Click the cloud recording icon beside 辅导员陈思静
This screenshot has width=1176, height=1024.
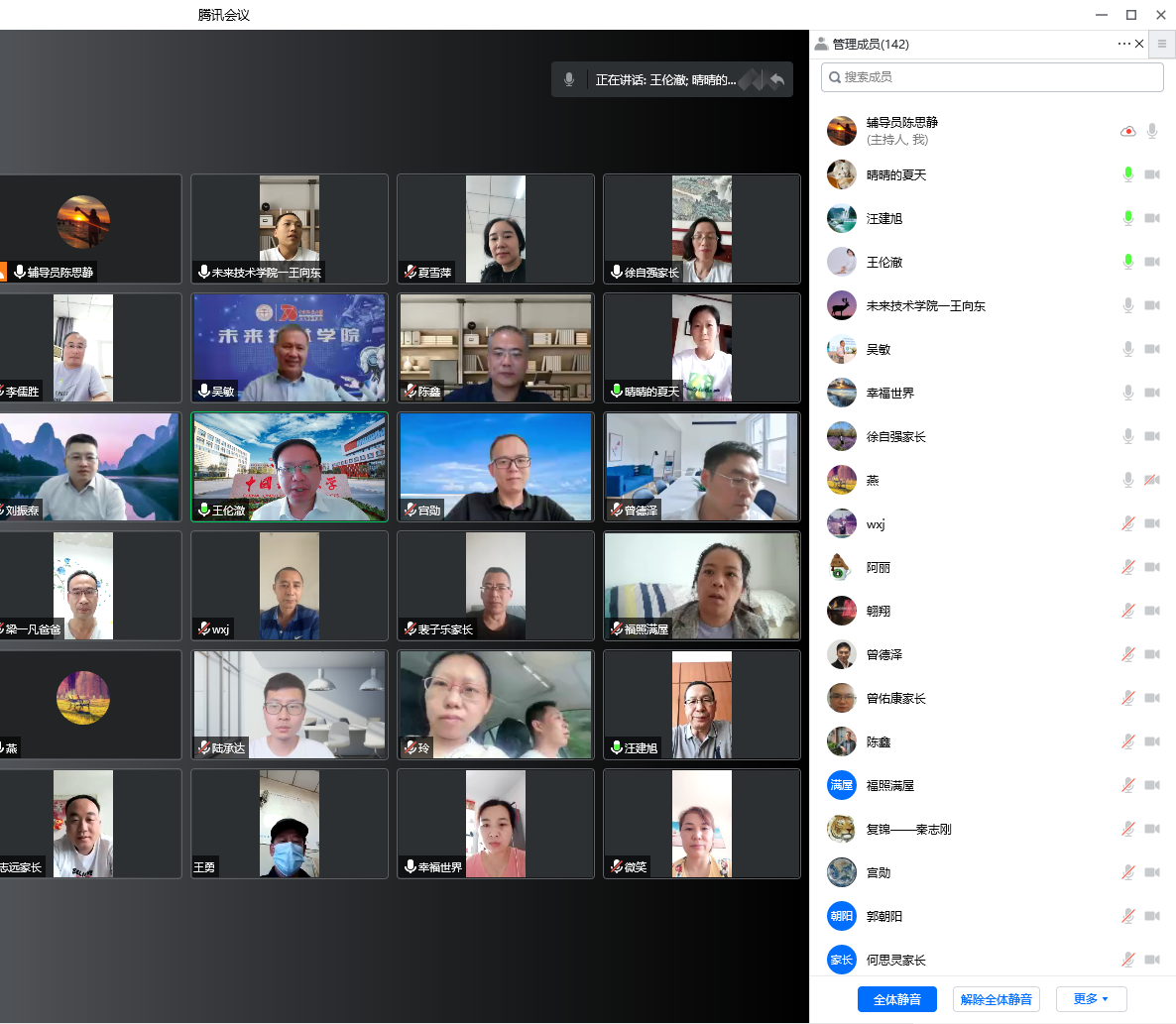point(1127,131)
